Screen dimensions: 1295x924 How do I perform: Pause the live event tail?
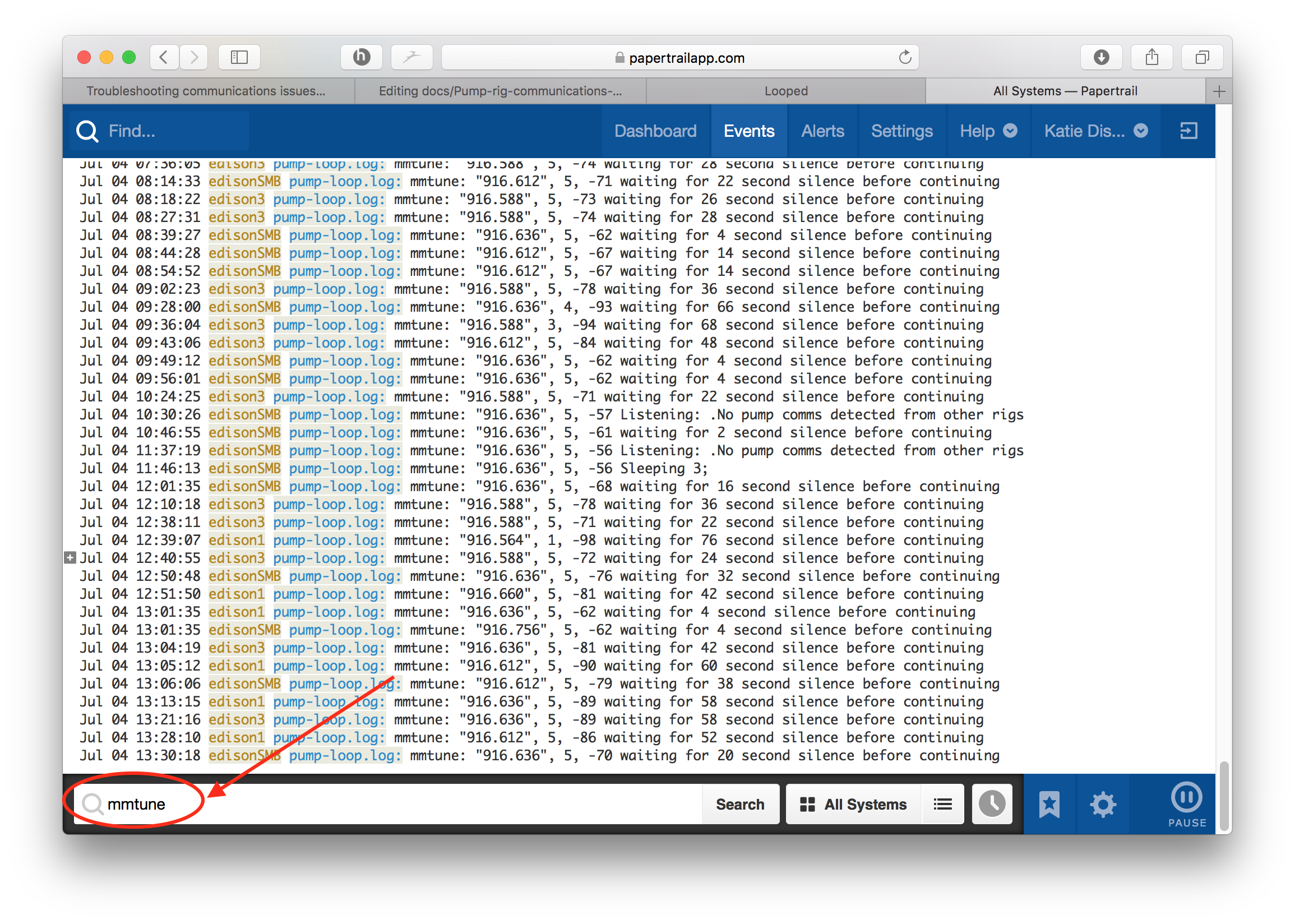[1187, 805]
